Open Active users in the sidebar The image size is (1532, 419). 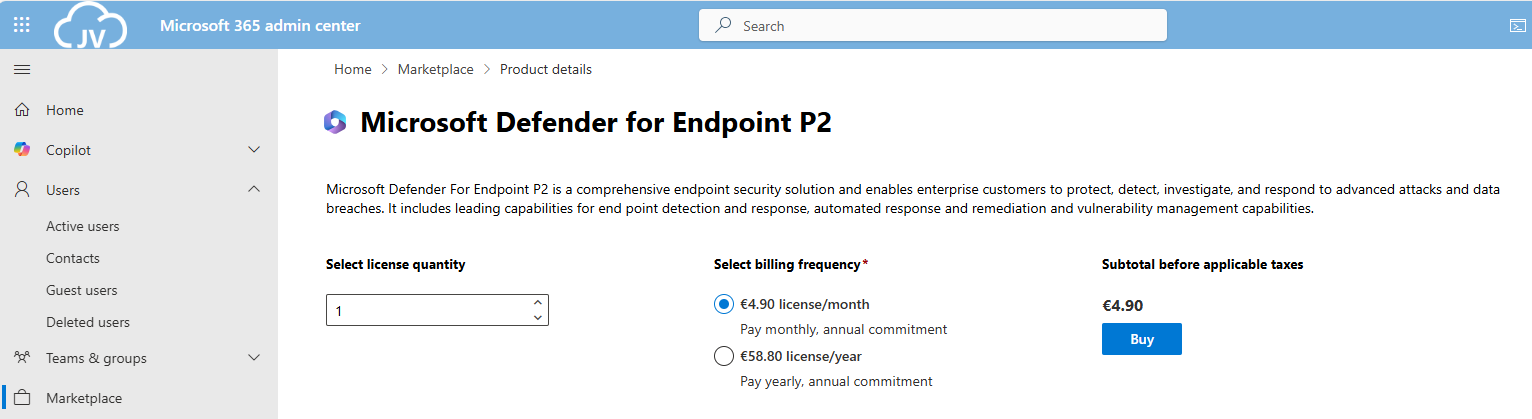coord(82,226)
